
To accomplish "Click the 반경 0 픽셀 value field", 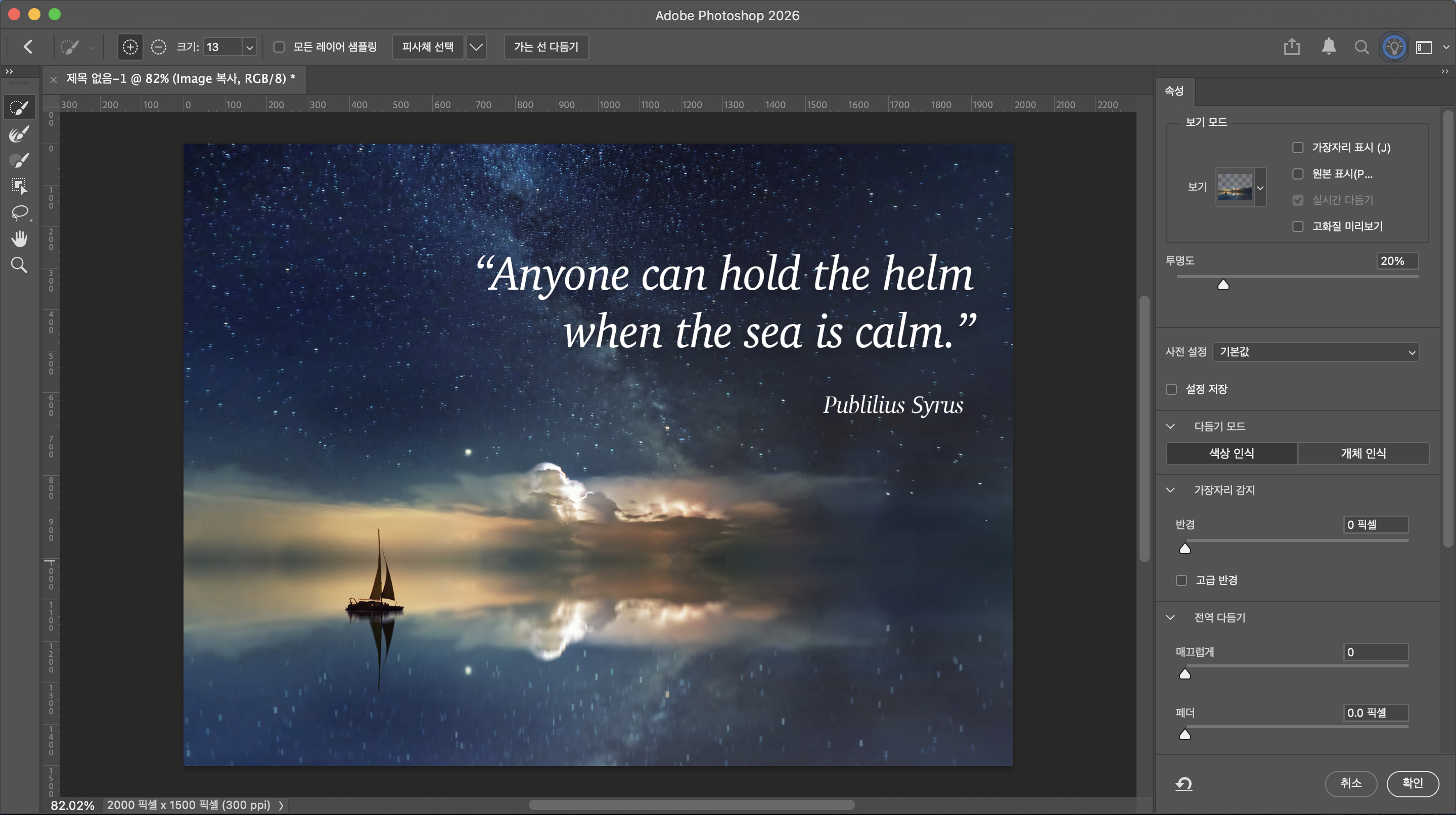I will click(x=1376, y=524).
